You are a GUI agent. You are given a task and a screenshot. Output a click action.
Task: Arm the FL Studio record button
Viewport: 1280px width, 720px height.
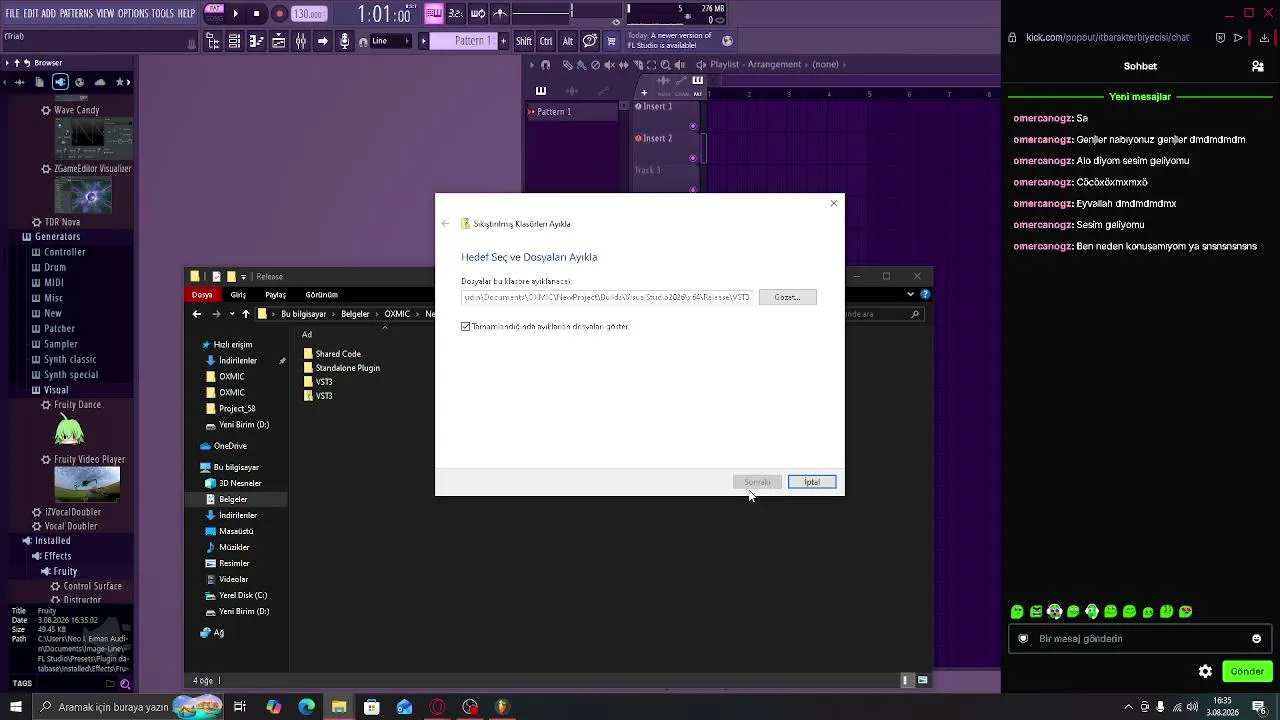tap(279, 14)
